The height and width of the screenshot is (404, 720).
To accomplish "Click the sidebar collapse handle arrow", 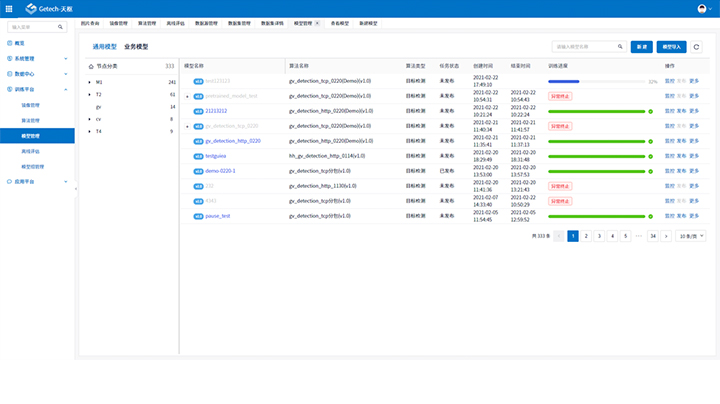I will pos(77,190).
